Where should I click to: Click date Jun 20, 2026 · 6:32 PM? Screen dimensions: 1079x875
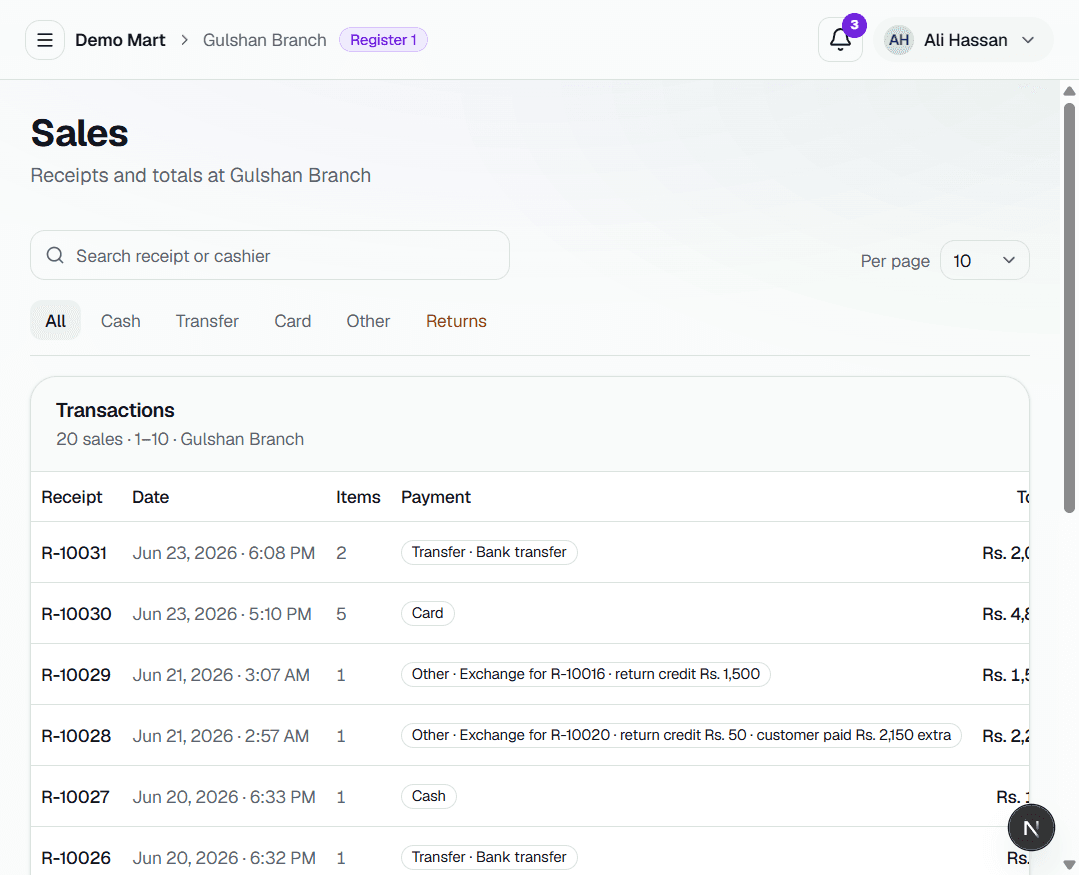pyautogui.click(x=224, y=858)
